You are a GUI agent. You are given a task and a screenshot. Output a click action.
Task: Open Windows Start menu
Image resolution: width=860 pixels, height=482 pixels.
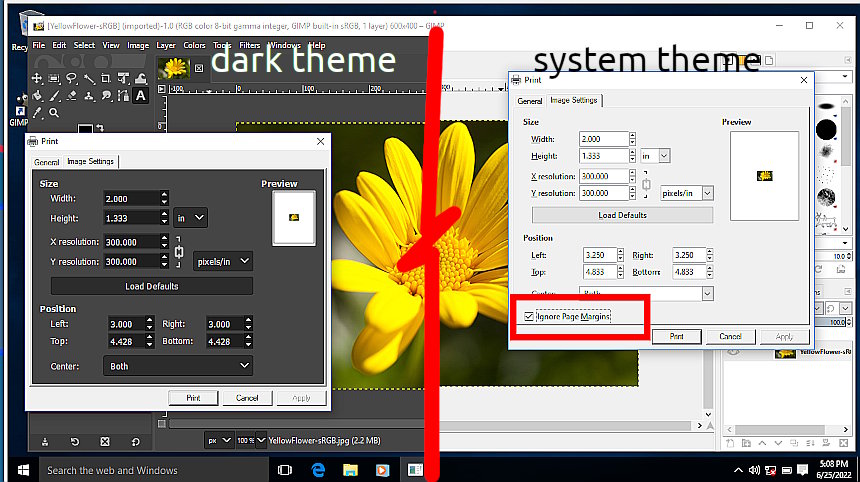click(23, 470)
